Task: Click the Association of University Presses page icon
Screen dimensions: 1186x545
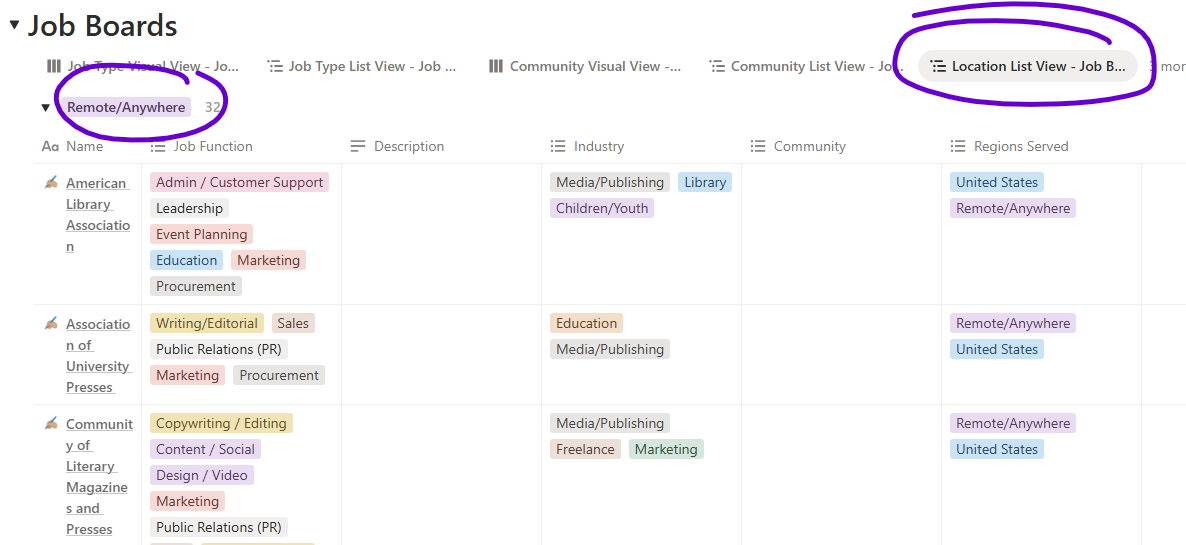Action: [51, 324]
